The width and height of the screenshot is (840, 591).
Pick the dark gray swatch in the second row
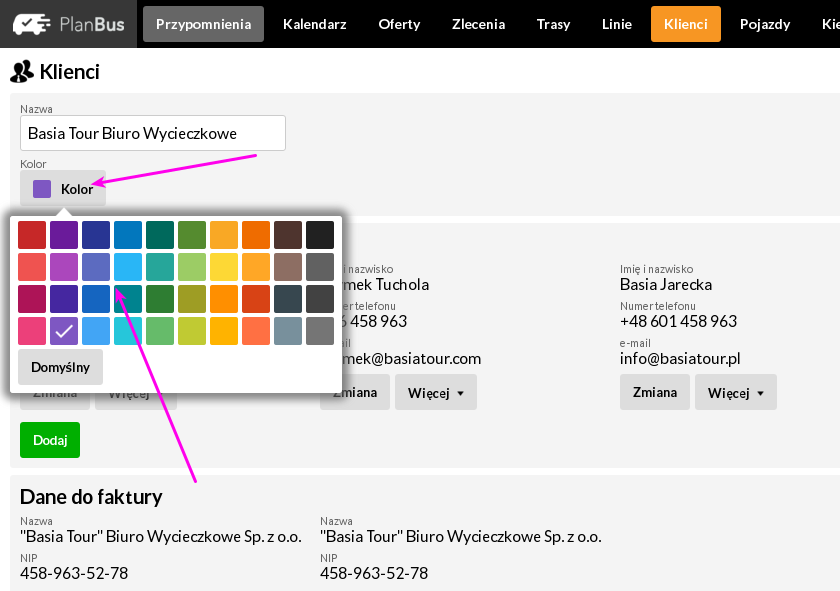pos(320,267)
